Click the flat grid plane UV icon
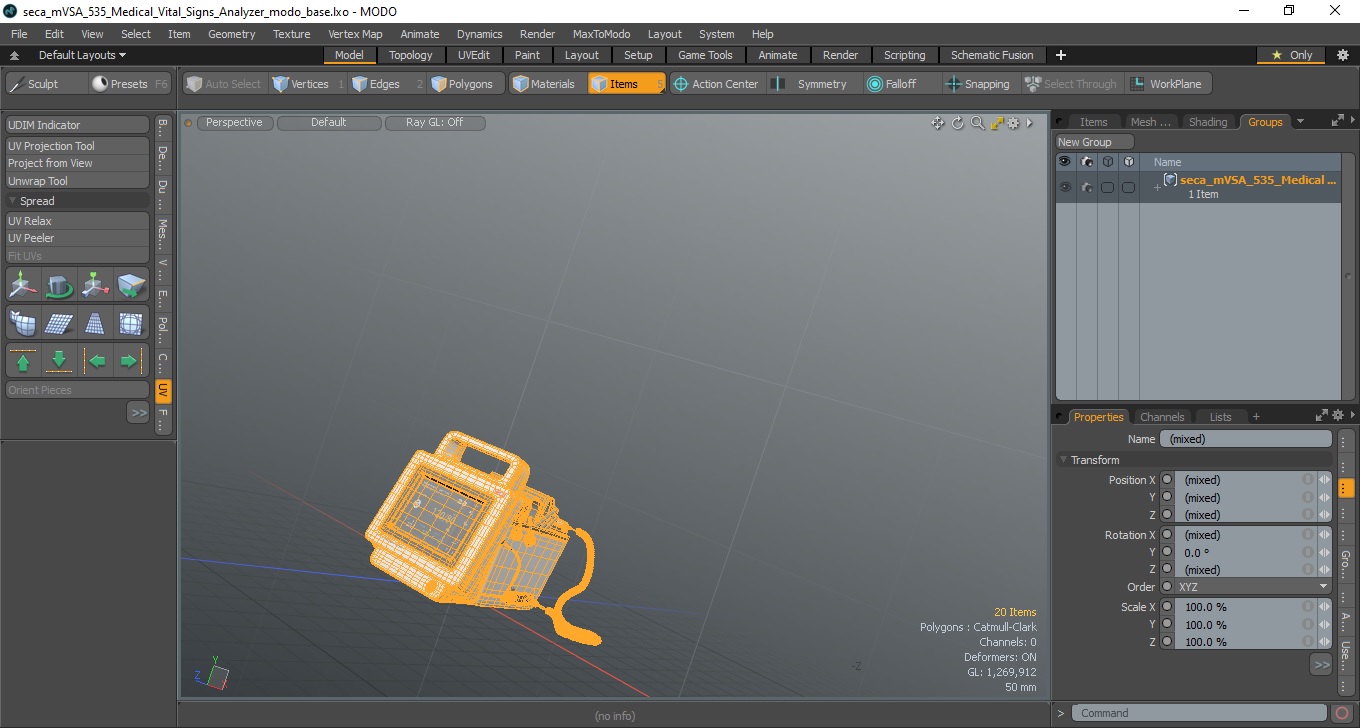The image size is (1360, 728). 59,323
